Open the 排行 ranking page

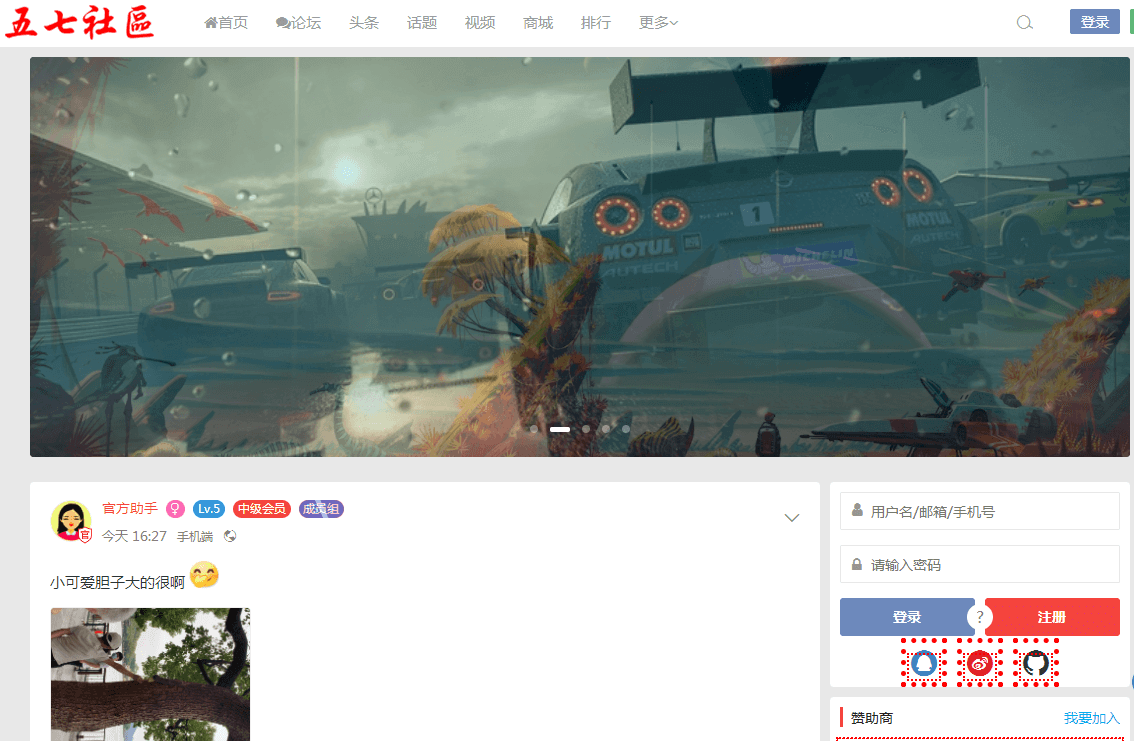pos(595,22)
